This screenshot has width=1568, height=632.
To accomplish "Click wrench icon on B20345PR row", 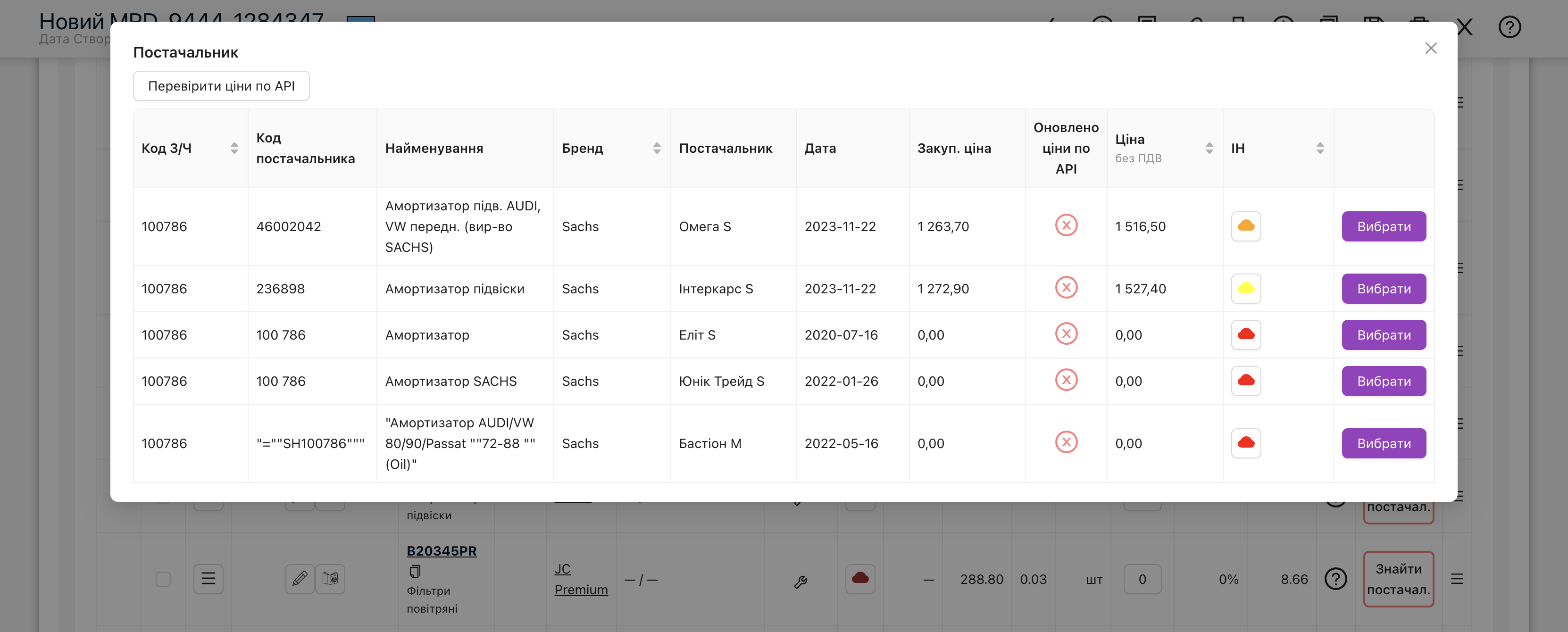I will pos(801,582).
